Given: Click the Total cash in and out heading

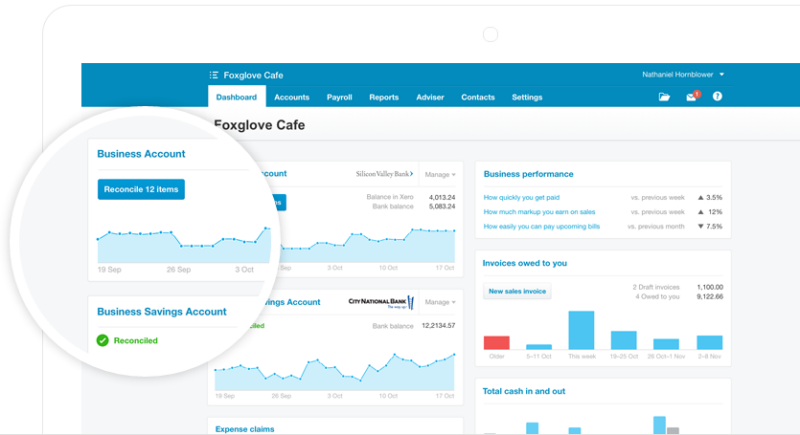Looking at the screenshot, I should (524, 391).
